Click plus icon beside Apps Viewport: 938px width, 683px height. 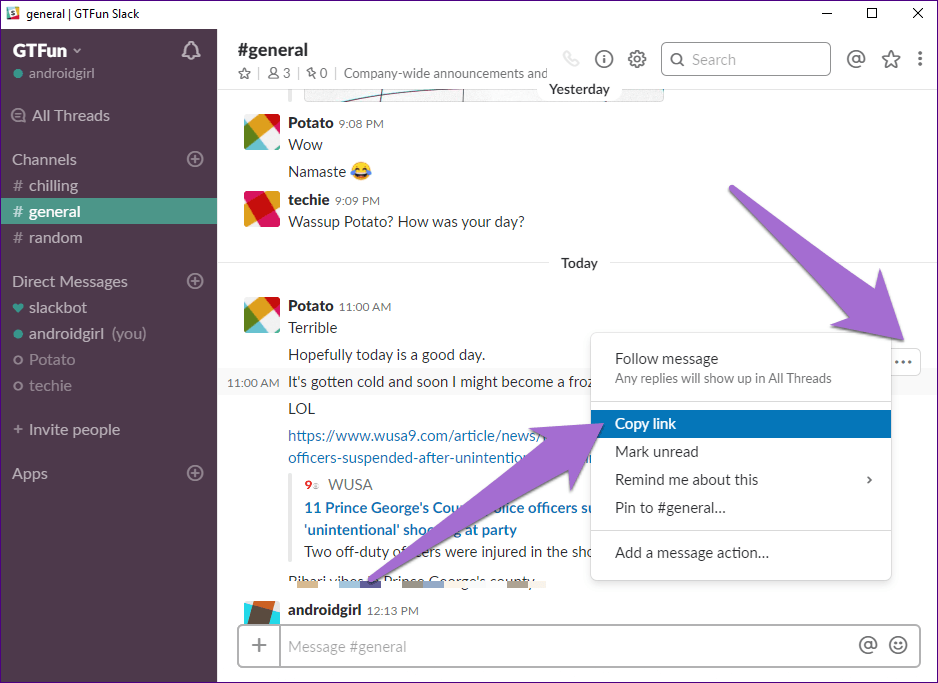tap(195, 473)
